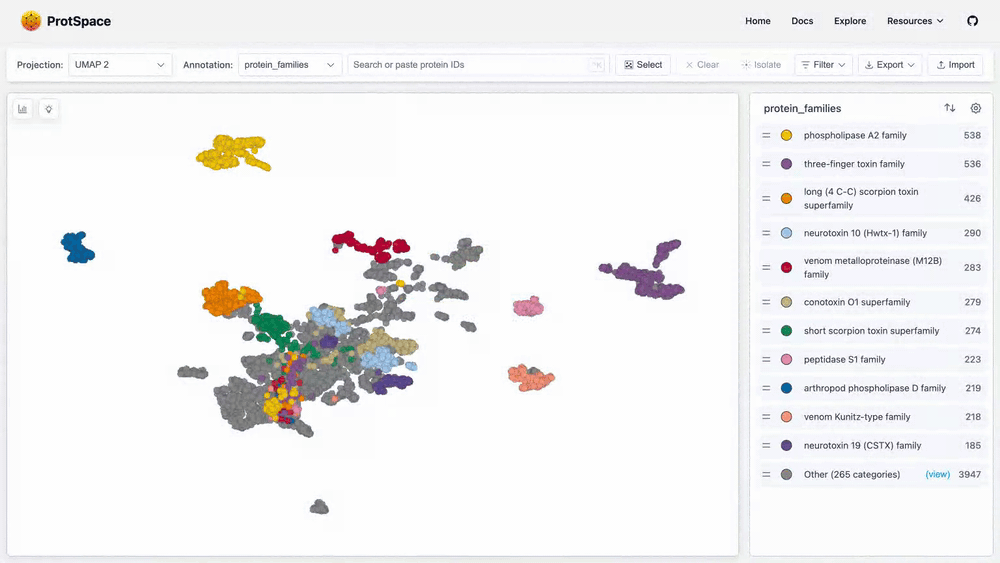Click the lightbulb tips icon
This screenshot has width=1000, height=563.
[x=48, y=109]
